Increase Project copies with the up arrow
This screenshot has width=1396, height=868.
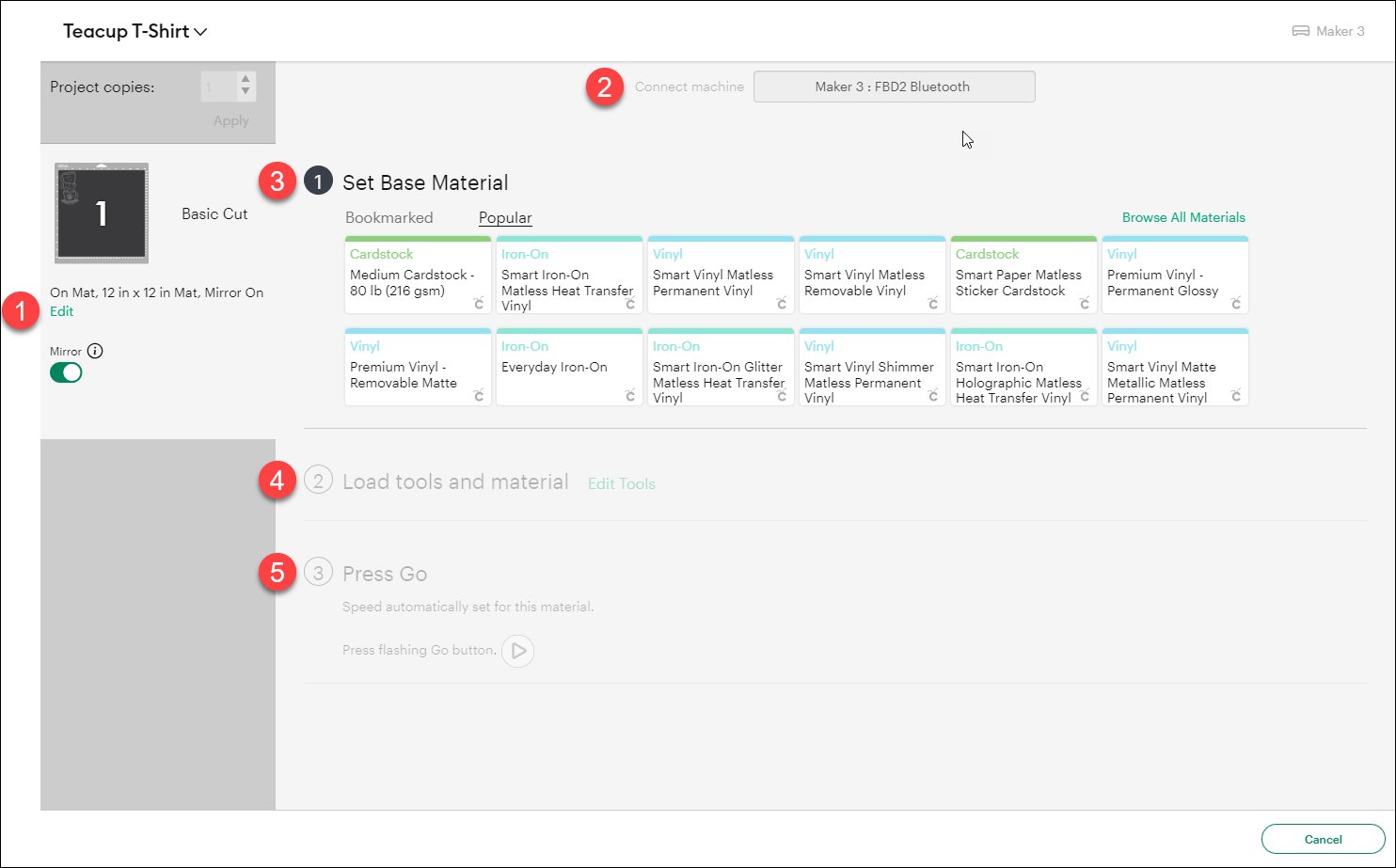pos(245,80)
